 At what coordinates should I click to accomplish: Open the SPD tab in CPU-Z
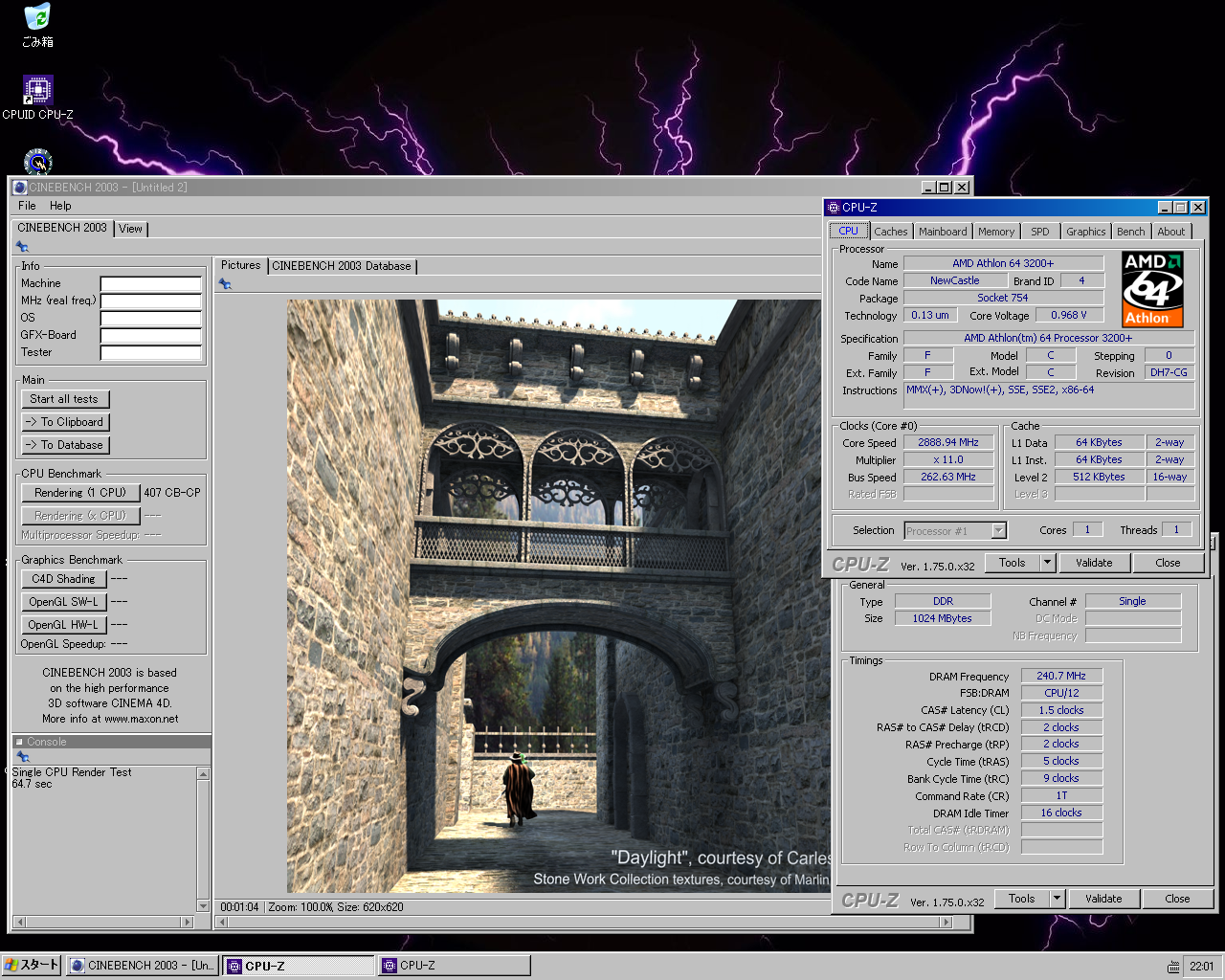coord(1040,232)
